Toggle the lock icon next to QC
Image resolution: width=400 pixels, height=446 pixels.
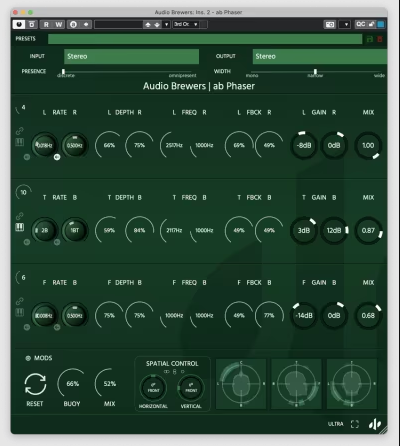pos(371,24)
